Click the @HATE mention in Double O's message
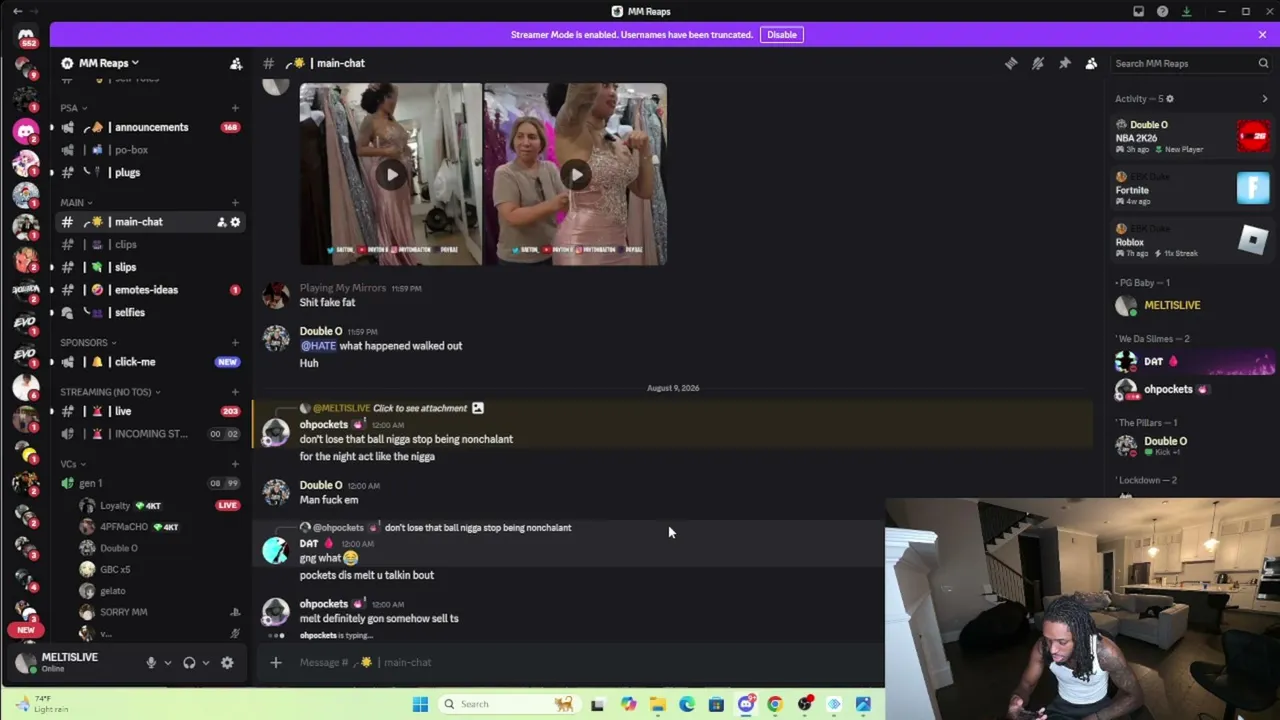This screenshot has height=720, width=1280. 318,346
